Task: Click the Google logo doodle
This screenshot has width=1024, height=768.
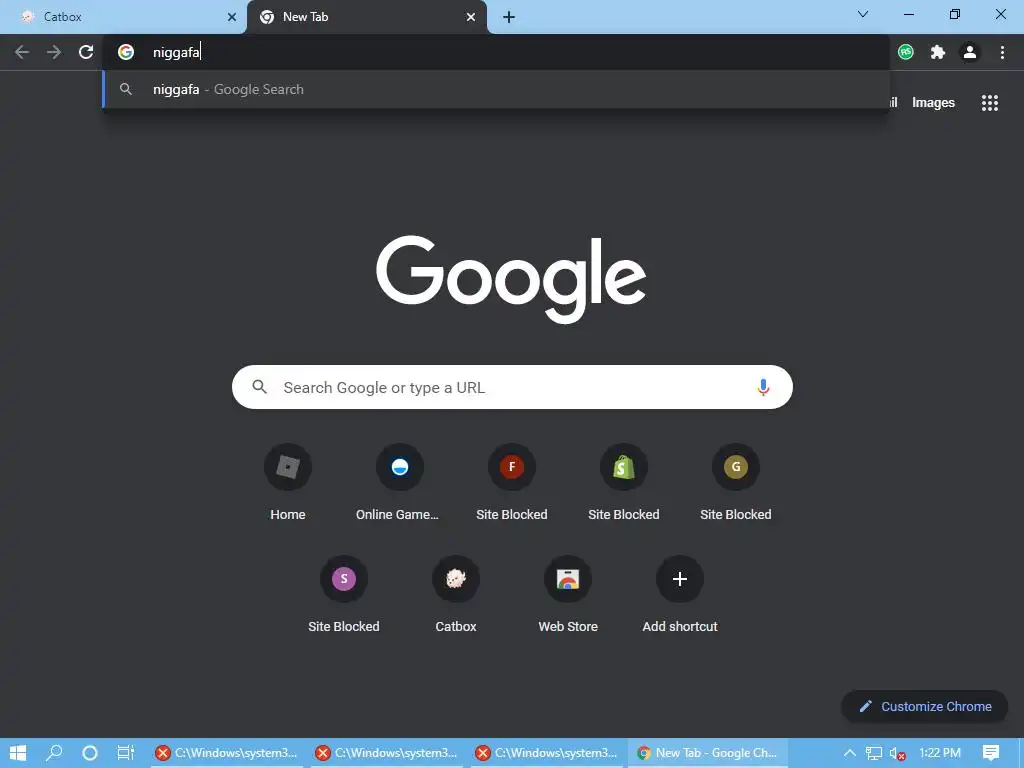Action: pyautogui.click(x=511, y=279)
